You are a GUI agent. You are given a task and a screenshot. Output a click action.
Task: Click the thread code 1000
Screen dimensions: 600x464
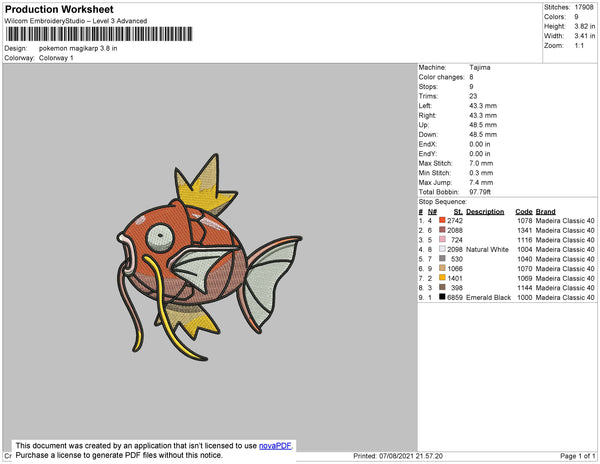coord(524,297)
